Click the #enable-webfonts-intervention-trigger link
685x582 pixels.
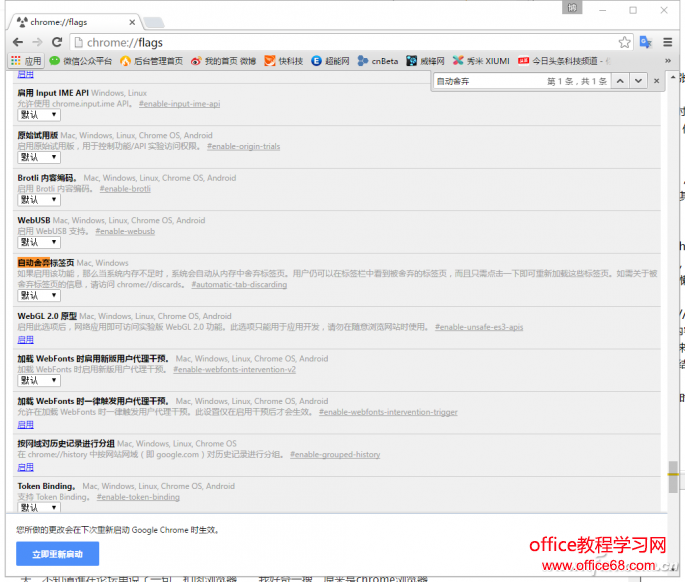click(388, 412)
